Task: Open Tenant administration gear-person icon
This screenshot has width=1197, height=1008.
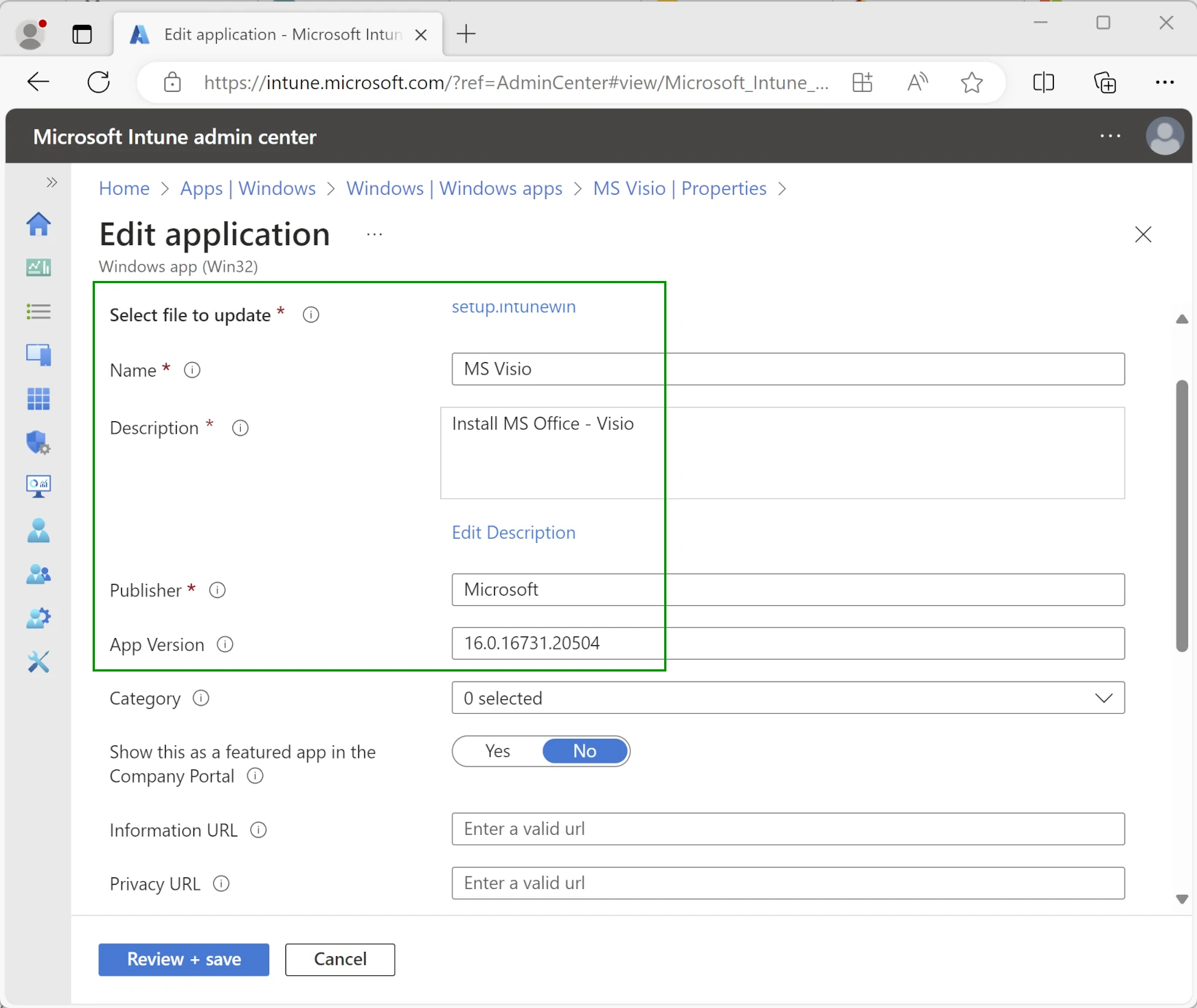Action: click(39, 618)
